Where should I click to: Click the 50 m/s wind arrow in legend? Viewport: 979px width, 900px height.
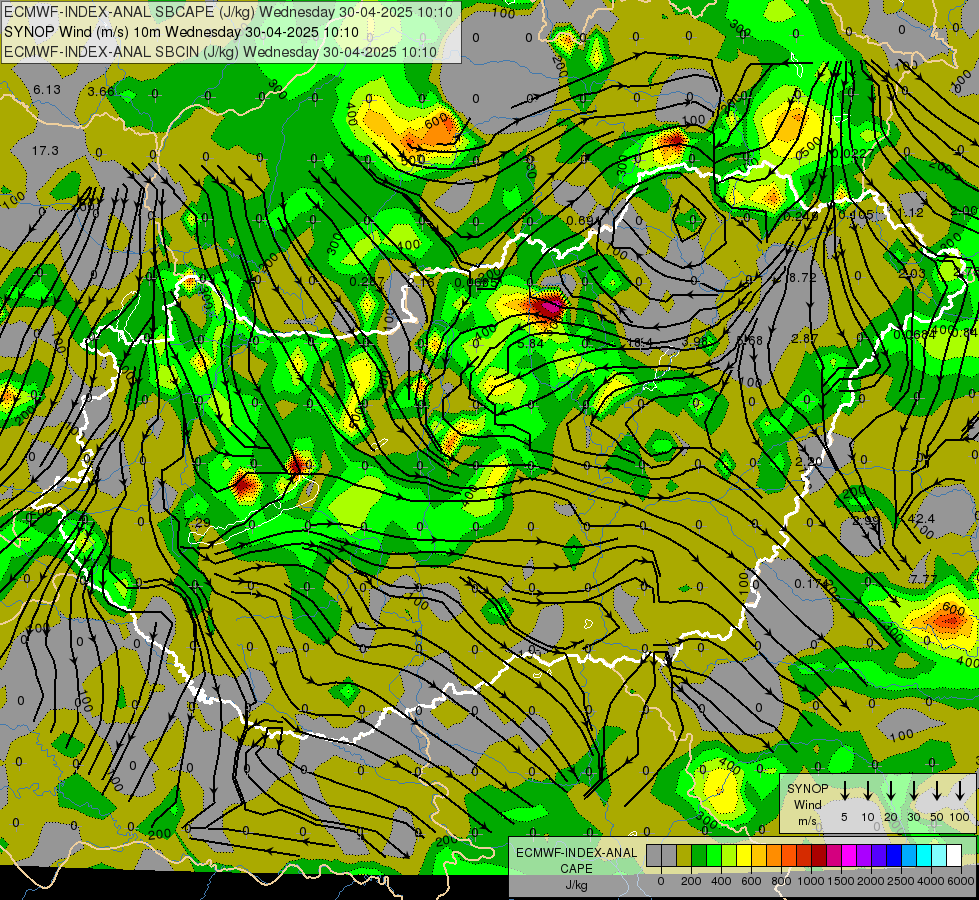click(937, 791)
